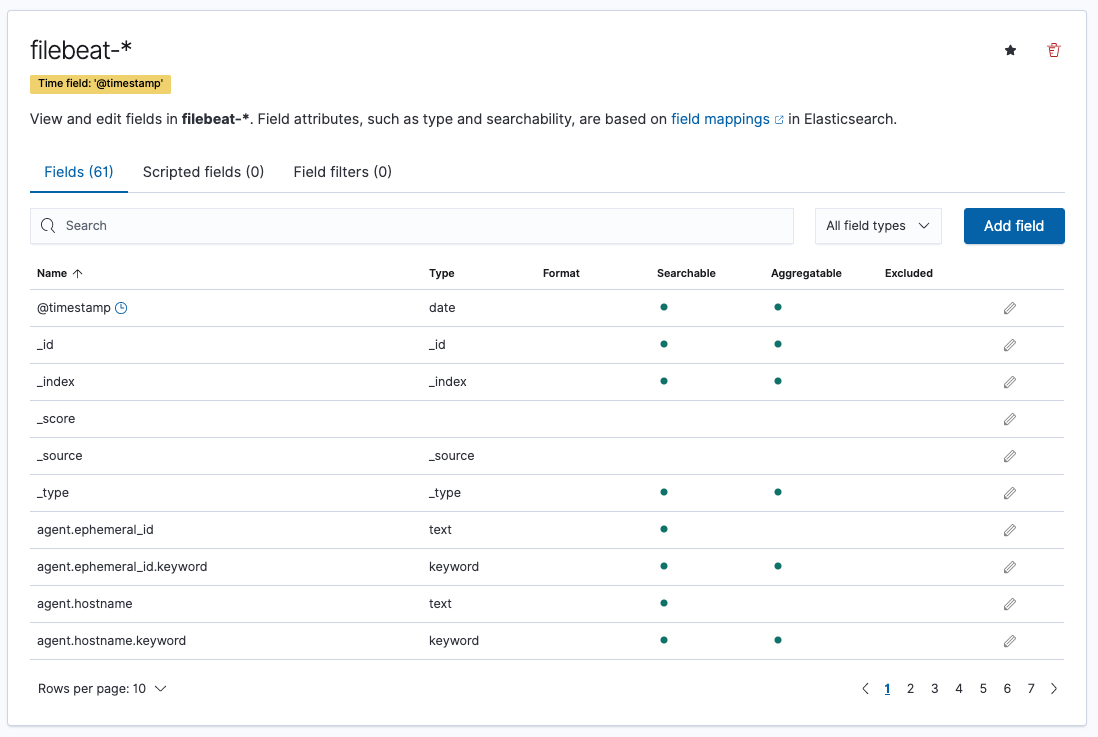
Task: Click the pencil icon beside _source
Action: (1009, 455)
